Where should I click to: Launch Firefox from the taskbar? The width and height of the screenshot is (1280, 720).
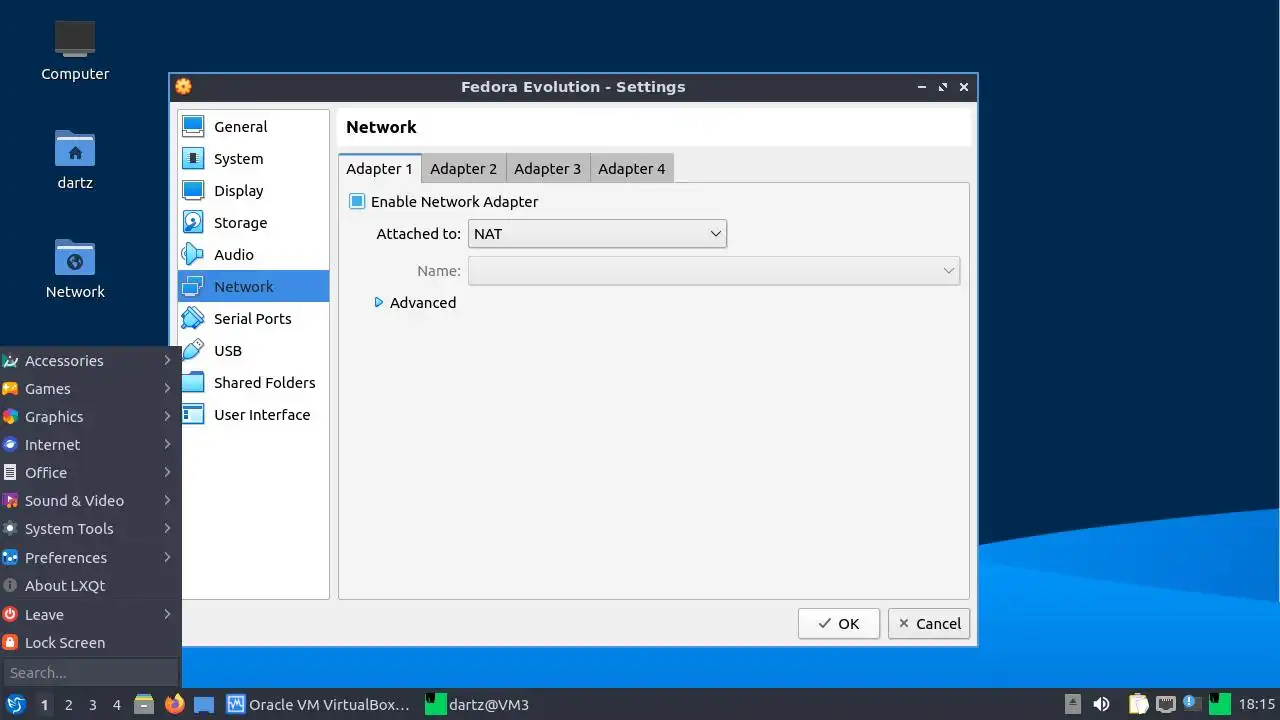click(175, 705)
